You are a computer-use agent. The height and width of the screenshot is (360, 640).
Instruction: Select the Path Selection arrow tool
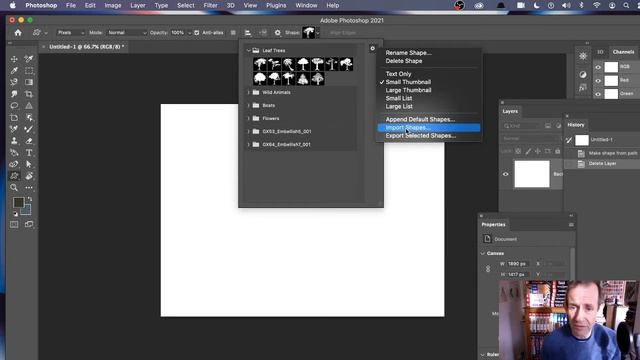(29, 164)
